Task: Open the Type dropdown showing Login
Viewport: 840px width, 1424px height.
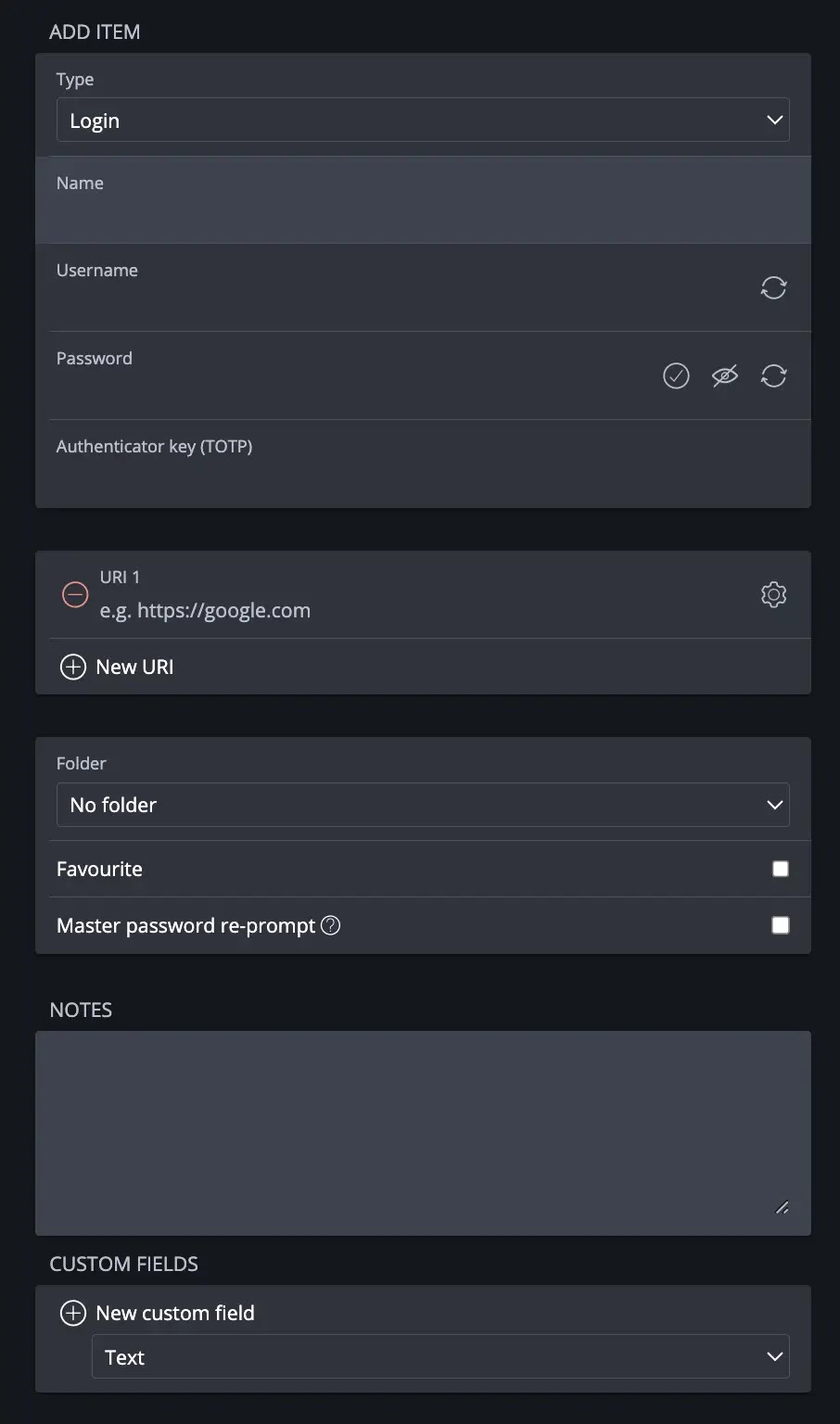Action: (x=423, y=120)
